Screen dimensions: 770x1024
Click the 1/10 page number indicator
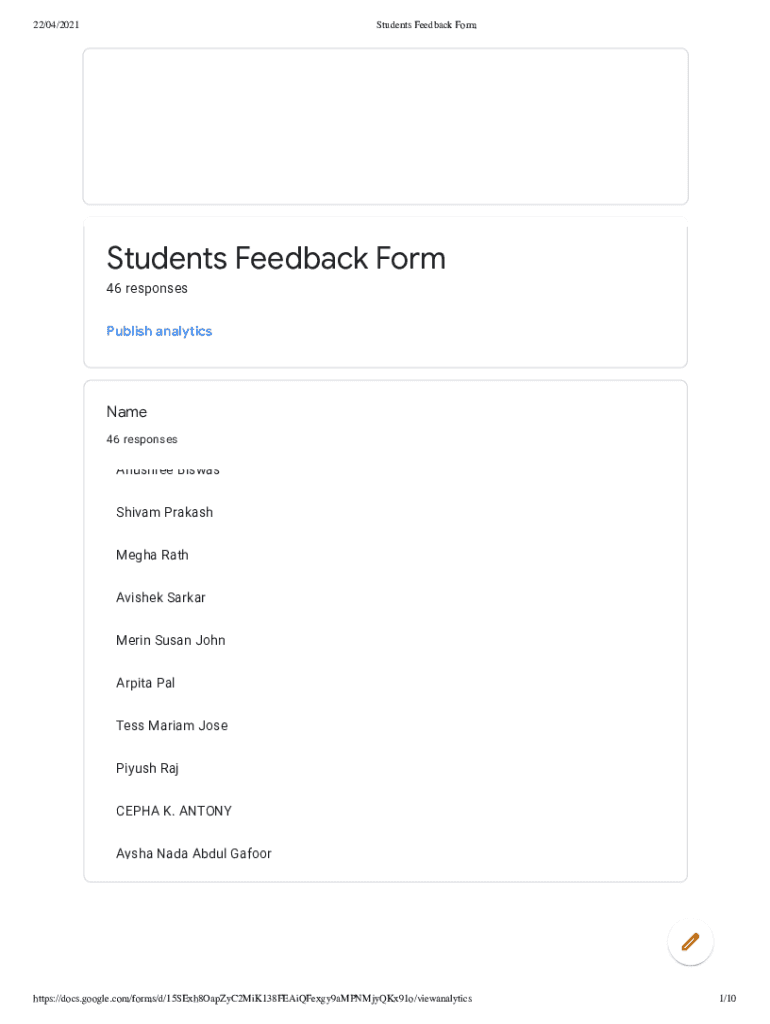(727, 998)
